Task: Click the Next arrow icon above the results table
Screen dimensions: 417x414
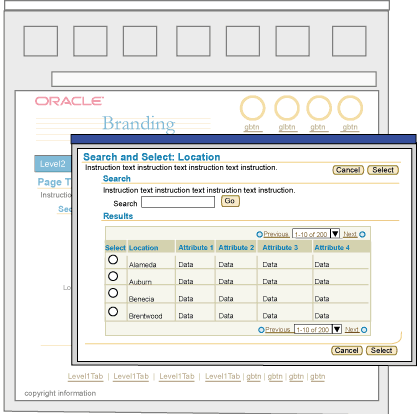Action: tap(362, 234)
